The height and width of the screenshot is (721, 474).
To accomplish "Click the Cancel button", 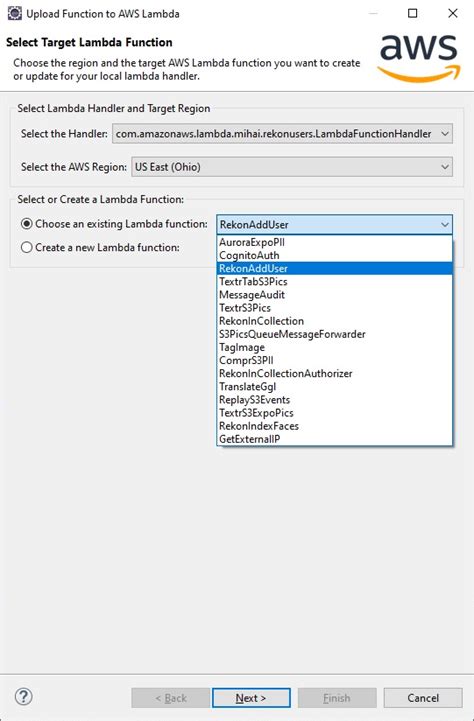I will tap(423, 698).
